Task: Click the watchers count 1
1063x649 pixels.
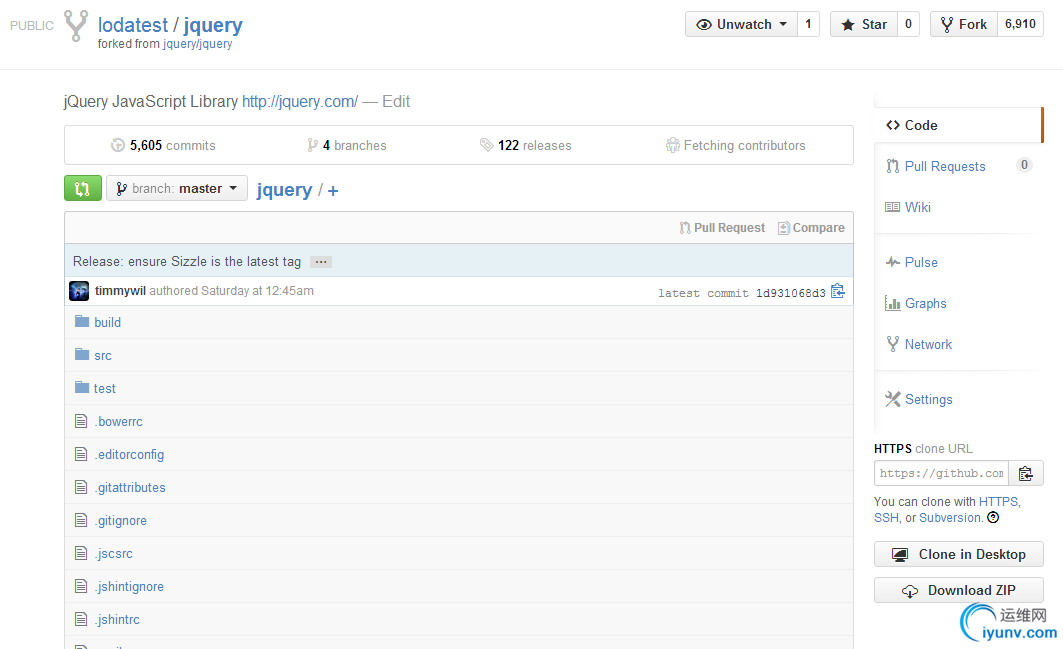Action: point(808,24)
